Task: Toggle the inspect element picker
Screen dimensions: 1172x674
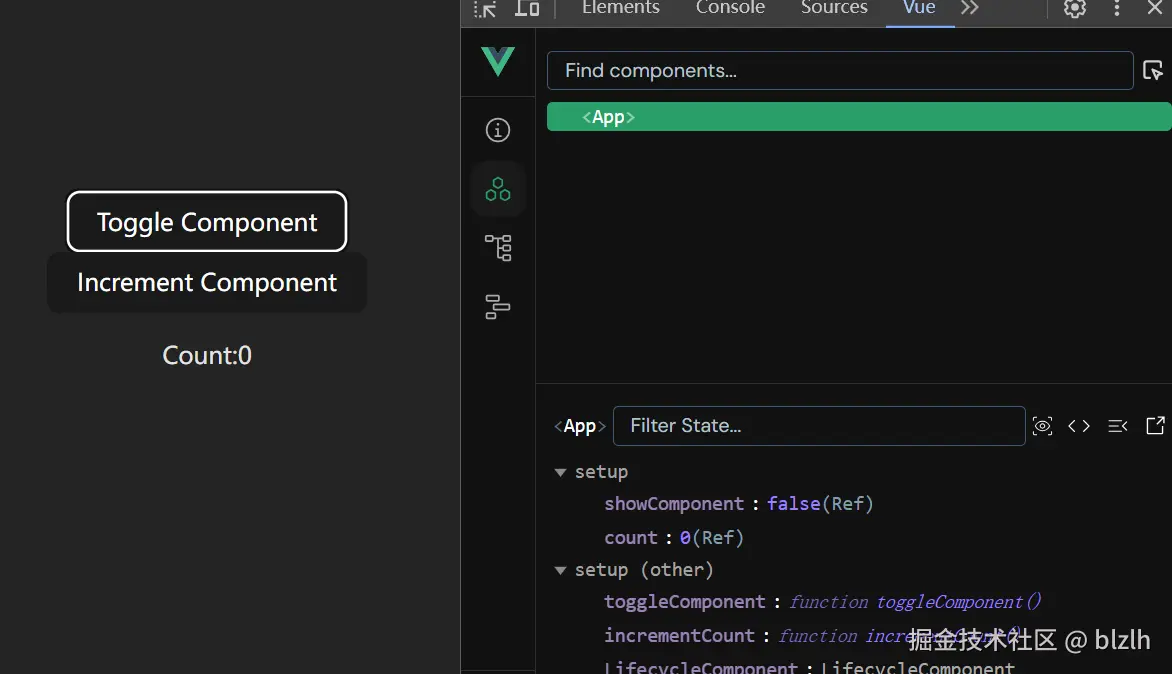Action: point(485,8)
